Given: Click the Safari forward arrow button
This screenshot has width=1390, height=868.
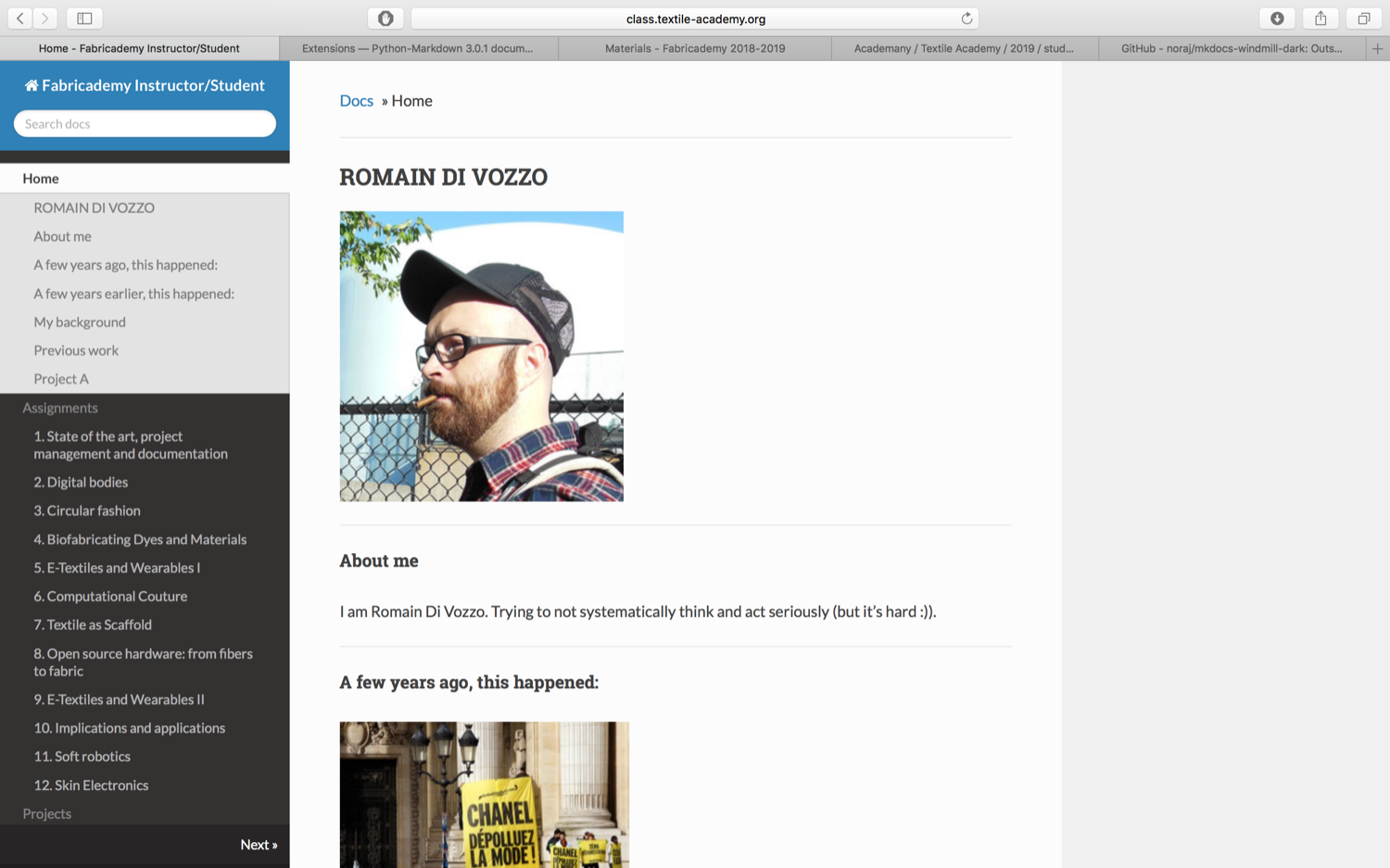Looking at the screenshot, I should tap(44, 19).
